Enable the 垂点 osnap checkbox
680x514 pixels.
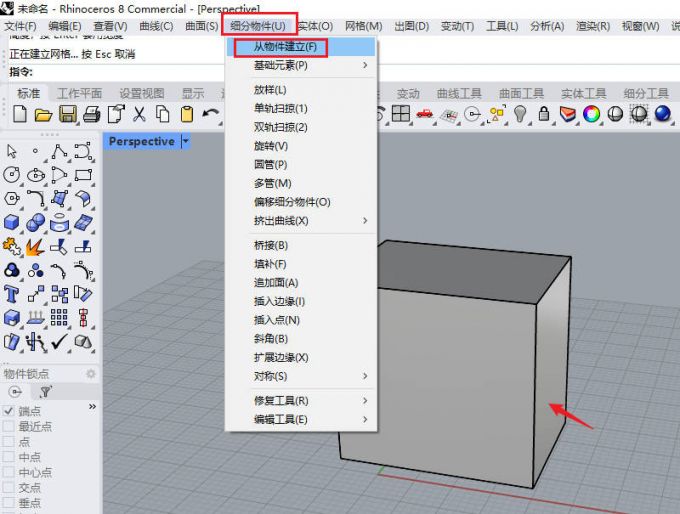click(8, 503)
